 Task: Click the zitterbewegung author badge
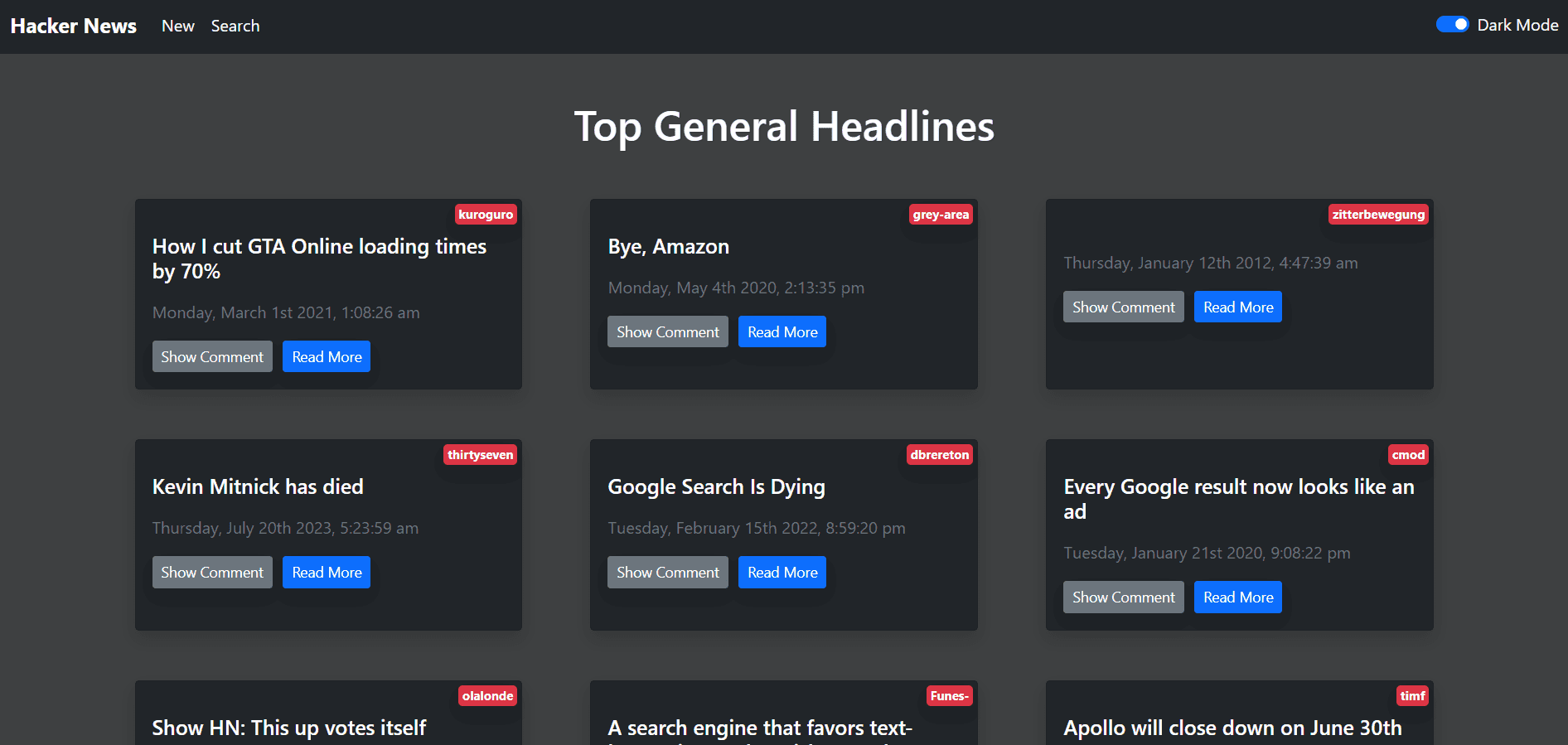pos(1378,215)
